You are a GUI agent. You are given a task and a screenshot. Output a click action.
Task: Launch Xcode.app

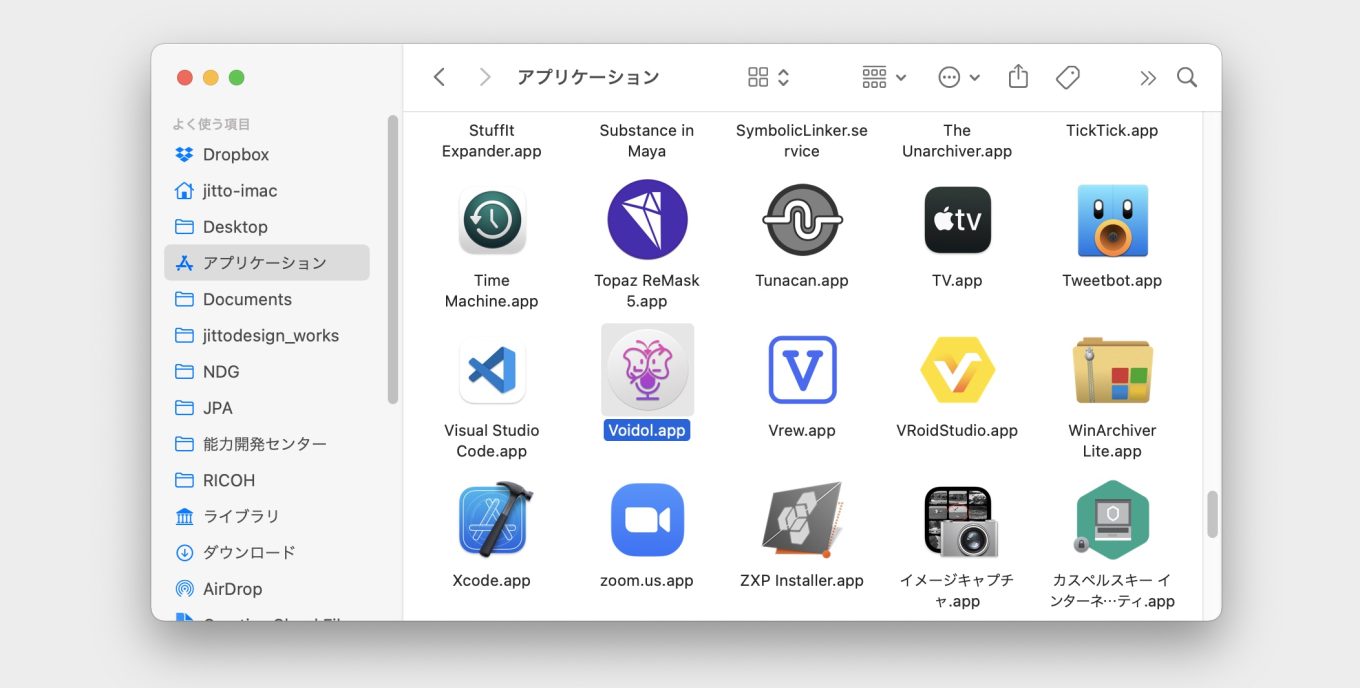491,519
